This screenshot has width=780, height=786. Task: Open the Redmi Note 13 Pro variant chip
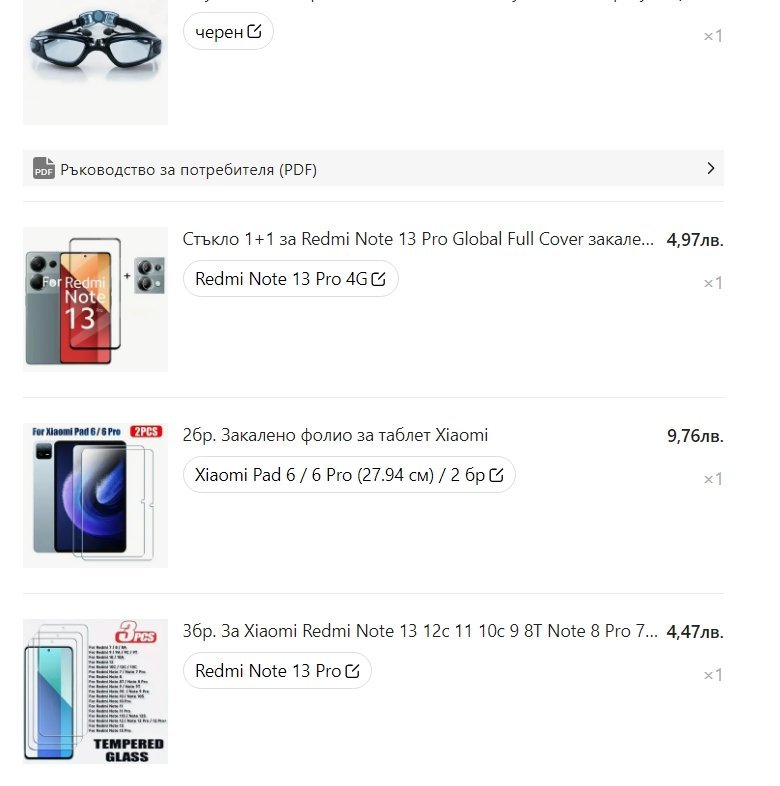click(277, 671)
